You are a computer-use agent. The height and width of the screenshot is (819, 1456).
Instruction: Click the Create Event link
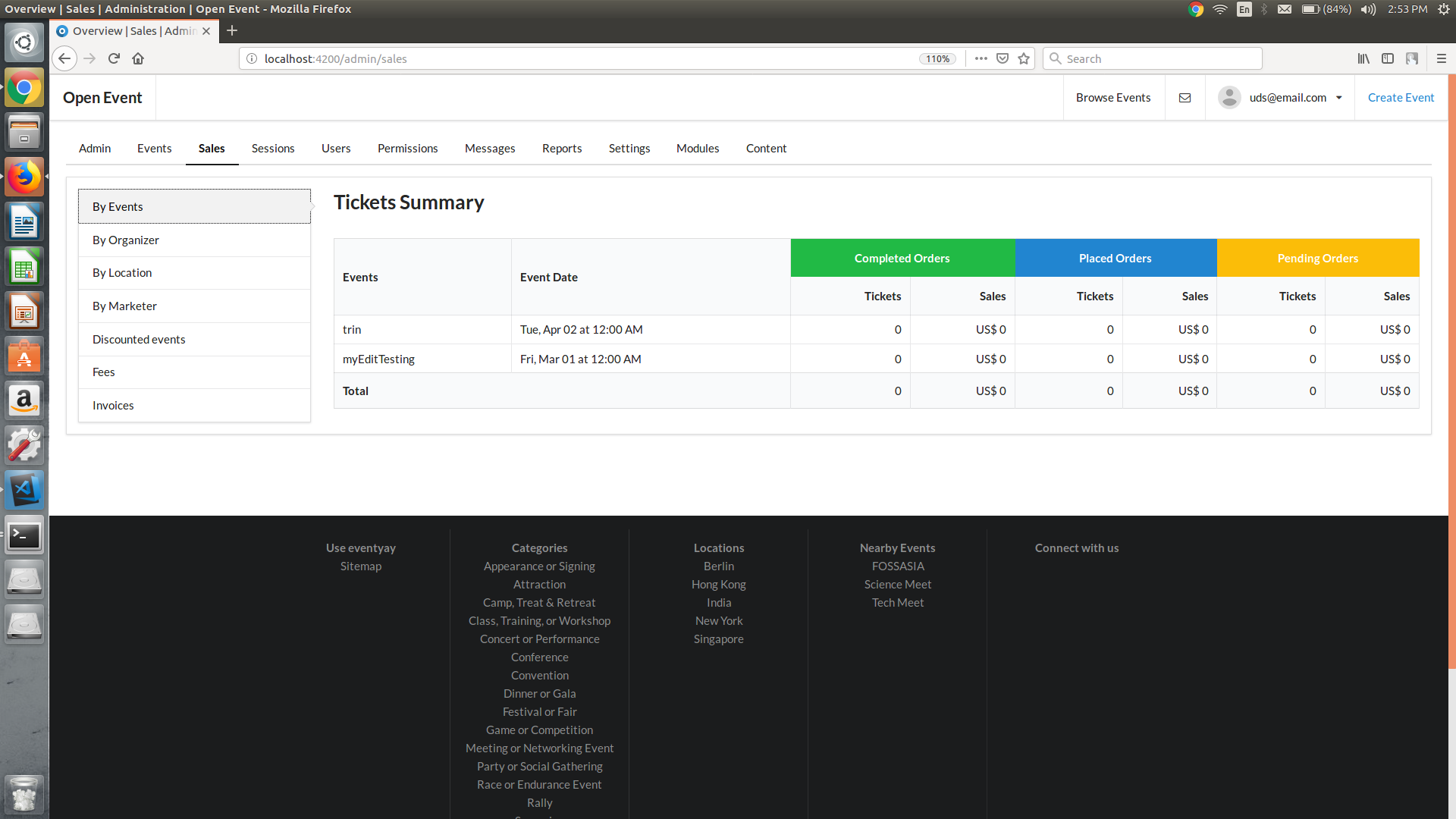point(1400,98)
